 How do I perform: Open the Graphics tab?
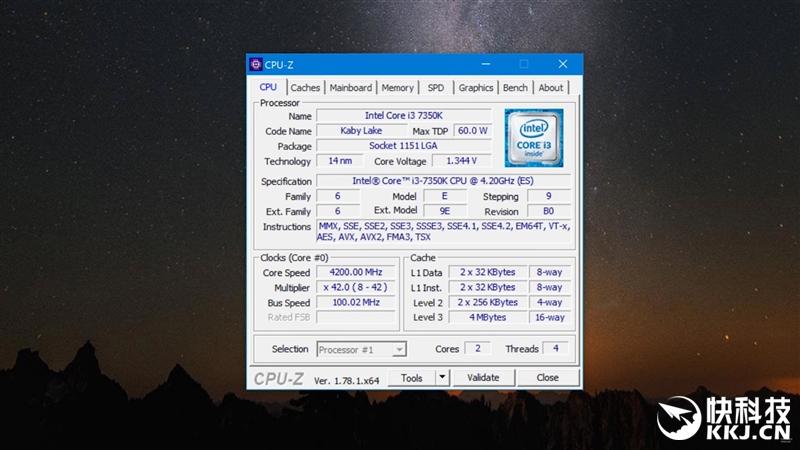coord(476,88)
